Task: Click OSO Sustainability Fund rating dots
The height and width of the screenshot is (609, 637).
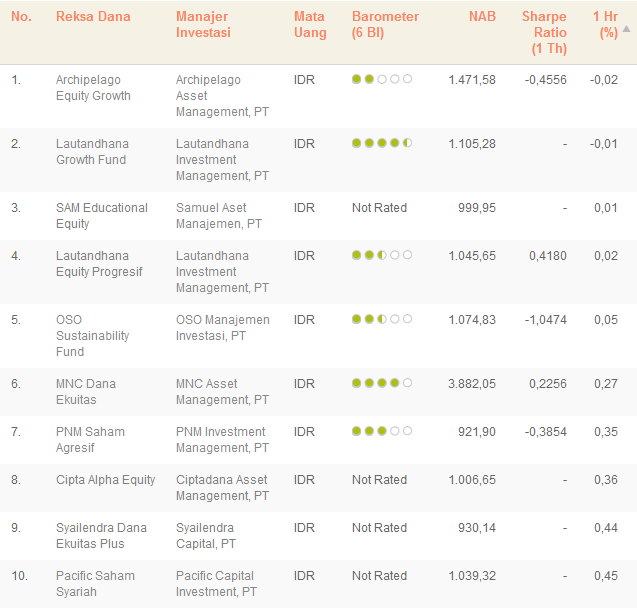Action: pyautogui.click(x=381, y=320)
